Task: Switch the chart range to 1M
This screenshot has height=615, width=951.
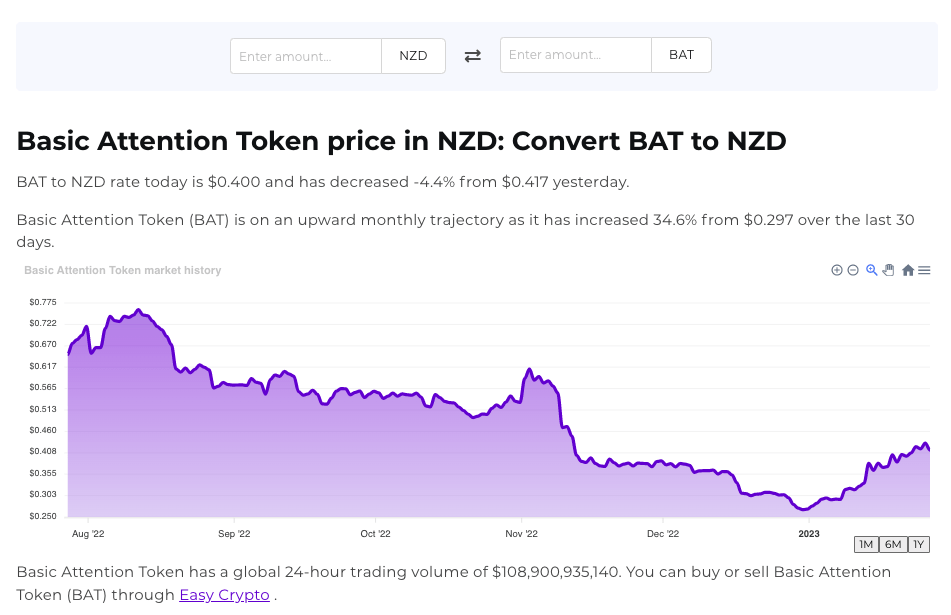Action: tap(866, 544)
